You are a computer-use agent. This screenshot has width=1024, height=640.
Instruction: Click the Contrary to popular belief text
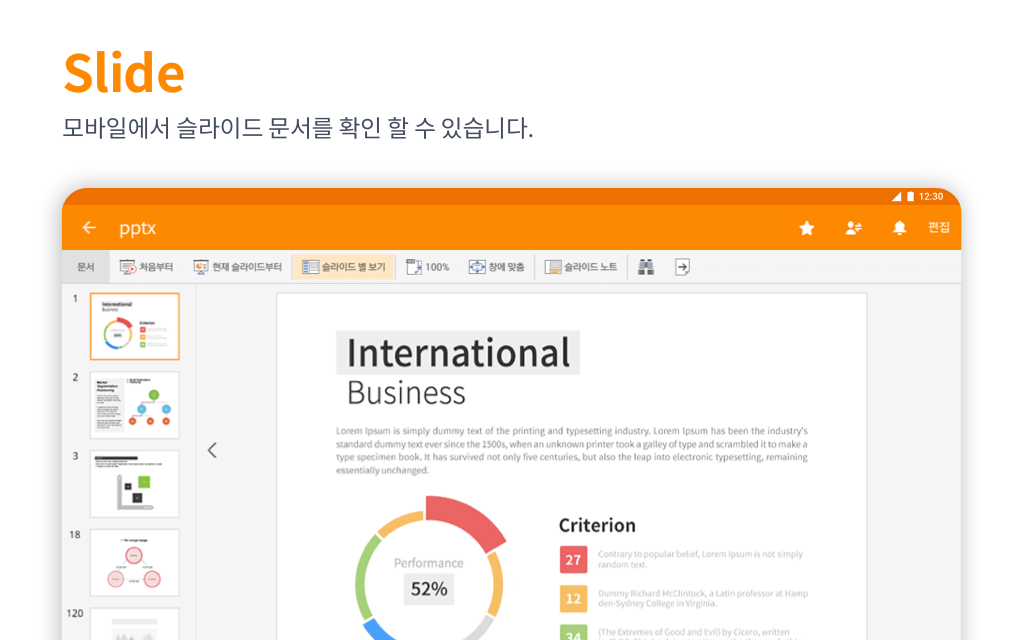coord(700,559)
